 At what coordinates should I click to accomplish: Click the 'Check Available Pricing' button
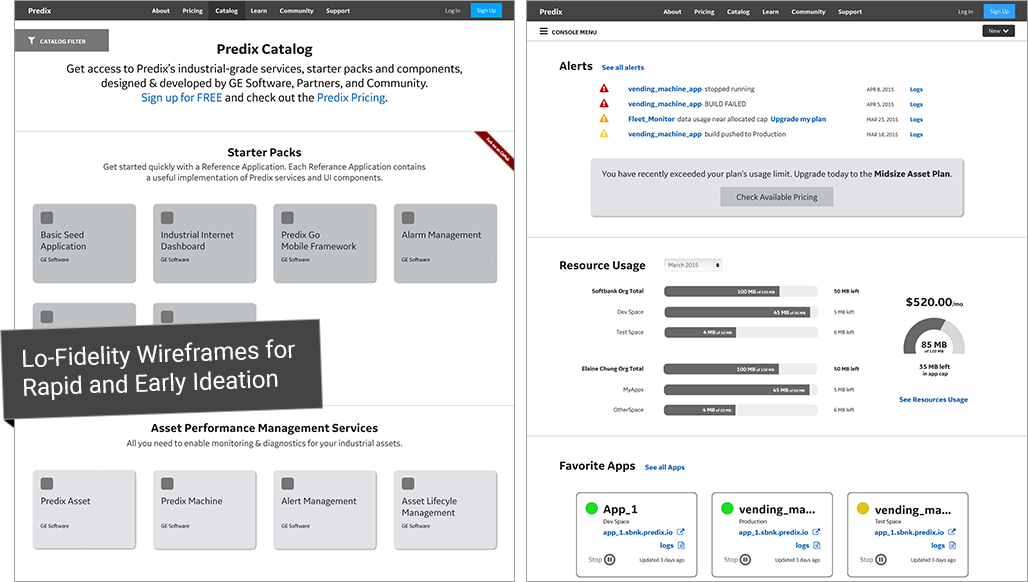click(x=777, y=197)
